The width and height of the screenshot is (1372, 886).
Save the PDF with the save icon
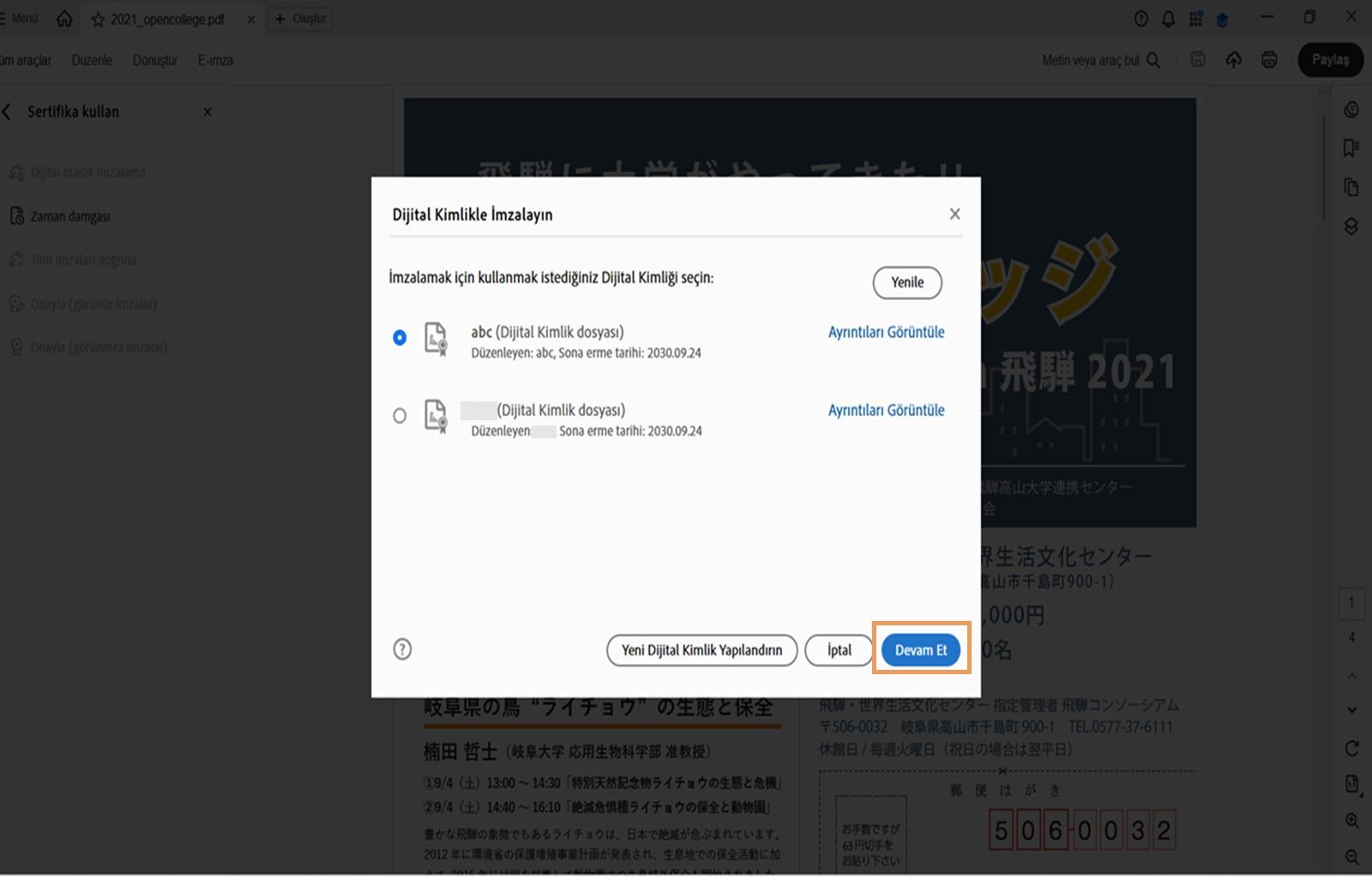pos(1198,60)
